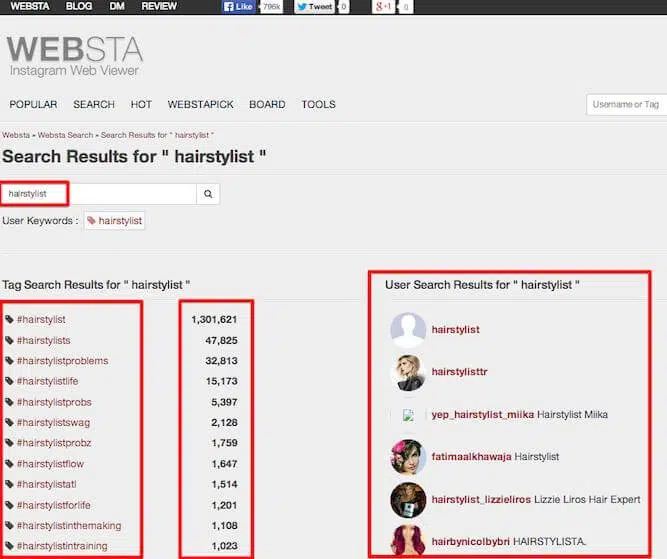Click hairstylisttr profile picture
Viewport: 667px width, 559px height.
(x=408, y=371)
